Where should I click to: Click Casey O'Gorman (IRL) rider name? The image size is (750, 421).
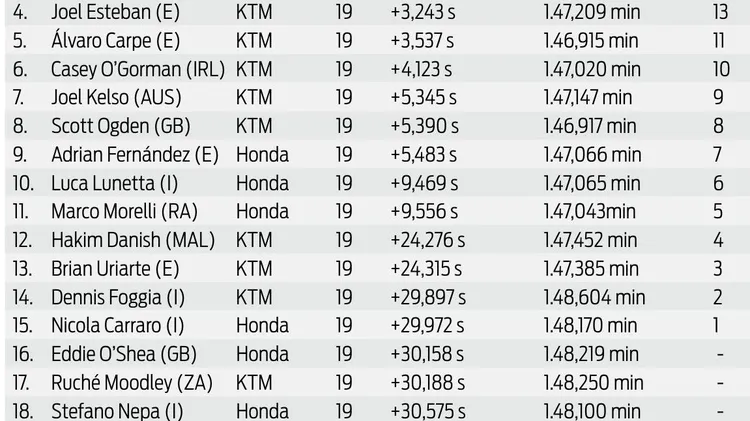137,70
